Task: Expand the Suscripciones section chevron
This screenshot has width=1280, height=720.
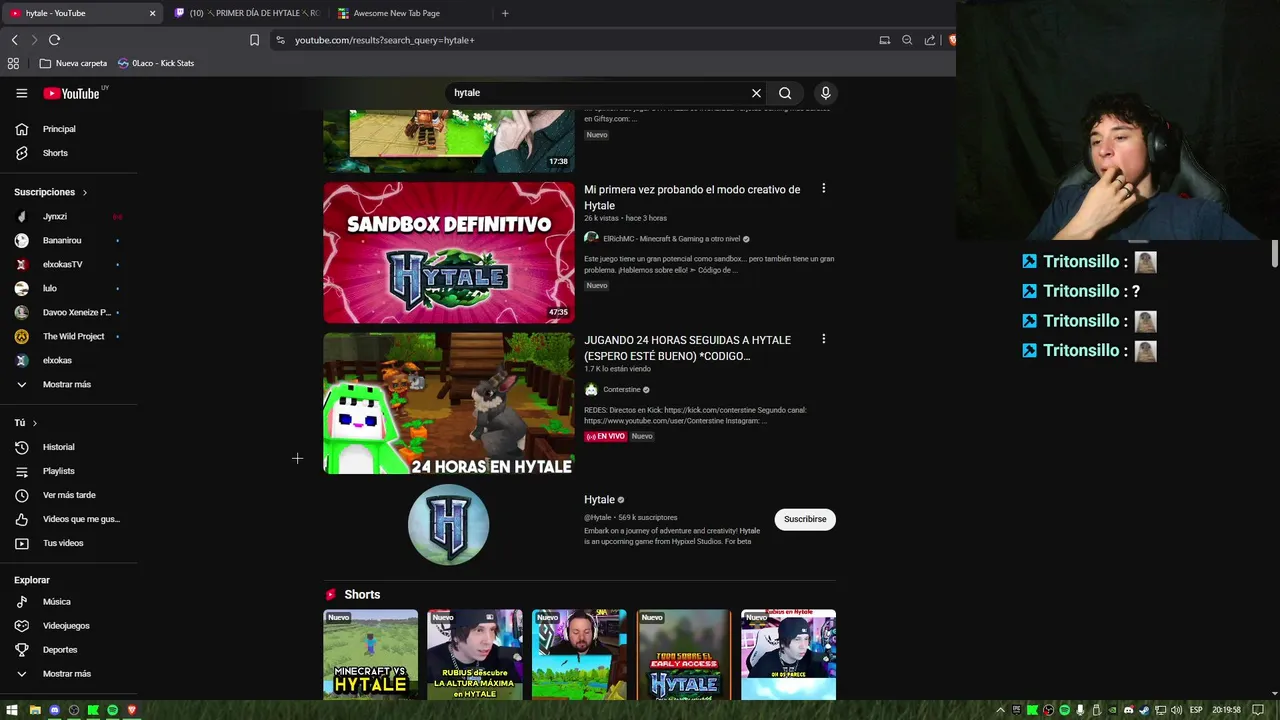Action: tap(85, 192)
